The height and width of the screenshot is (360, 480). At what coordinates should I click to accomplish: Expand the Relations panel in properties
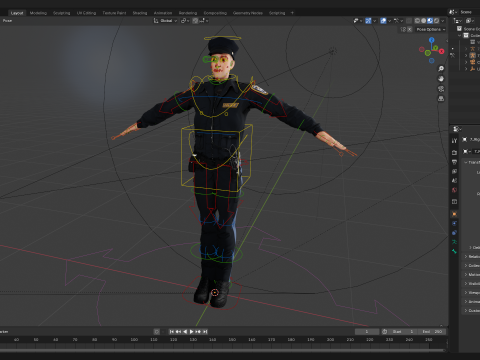click(472, 256)
